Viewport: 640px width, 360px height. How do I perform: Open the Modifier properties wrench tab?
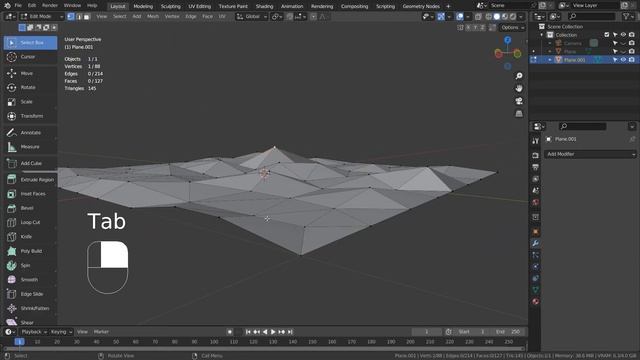coord(535,244)
